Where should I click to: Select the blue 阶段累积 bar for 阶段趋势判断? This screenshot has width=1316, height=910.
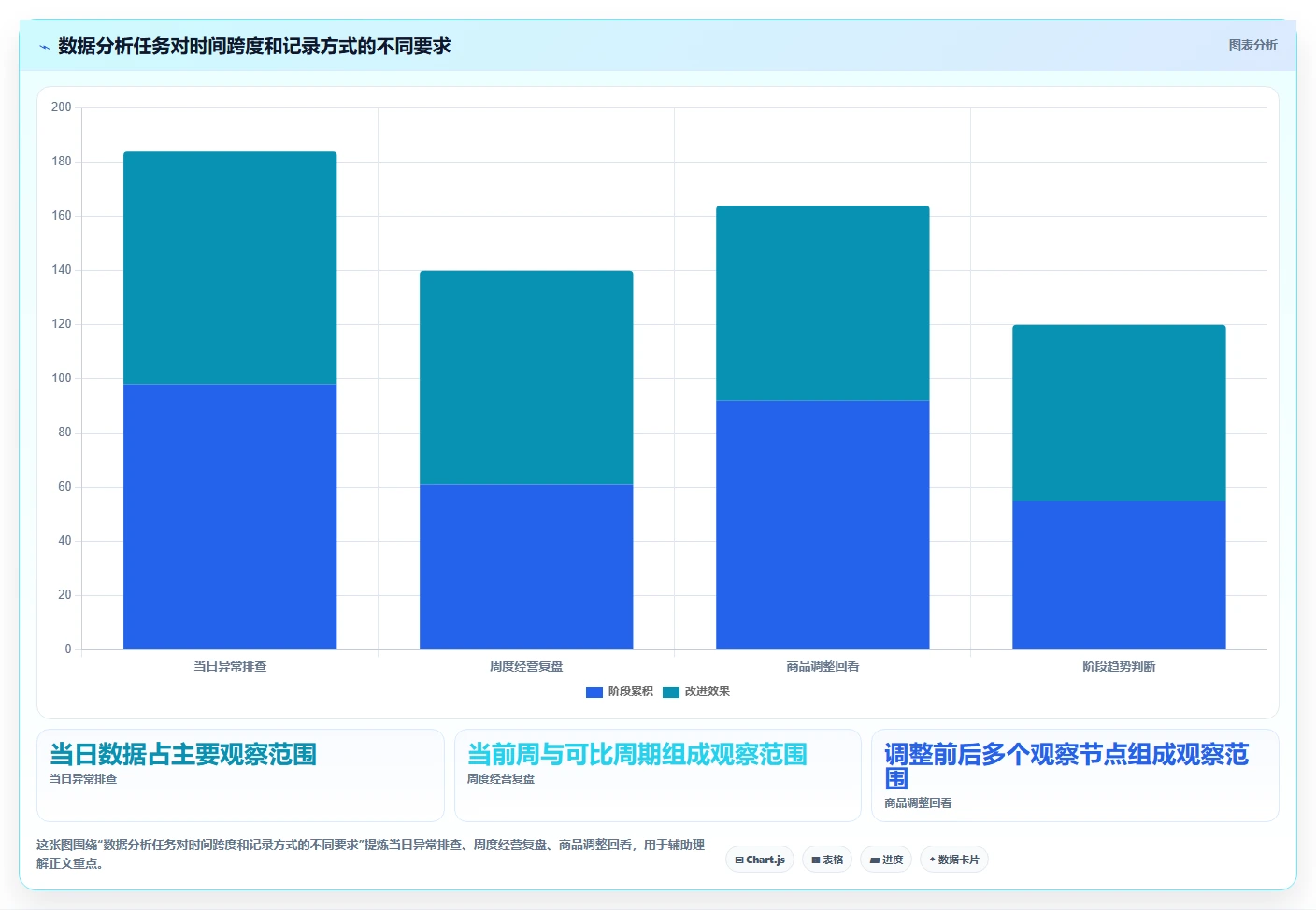(1119, 575)
